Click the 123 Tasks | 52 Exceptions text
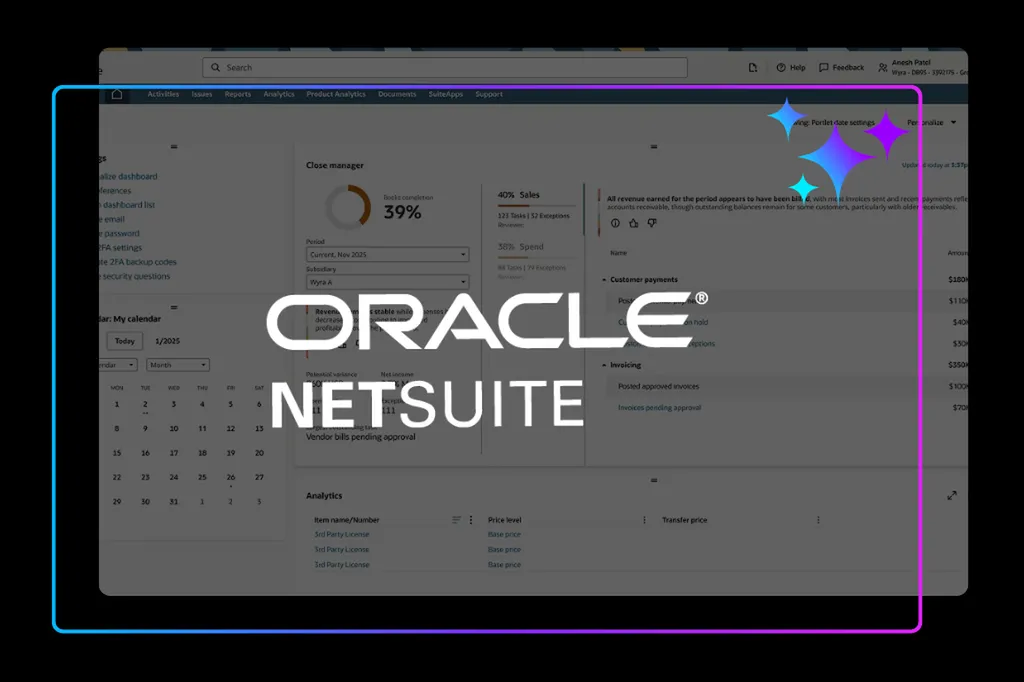 (x=534, y=216)
